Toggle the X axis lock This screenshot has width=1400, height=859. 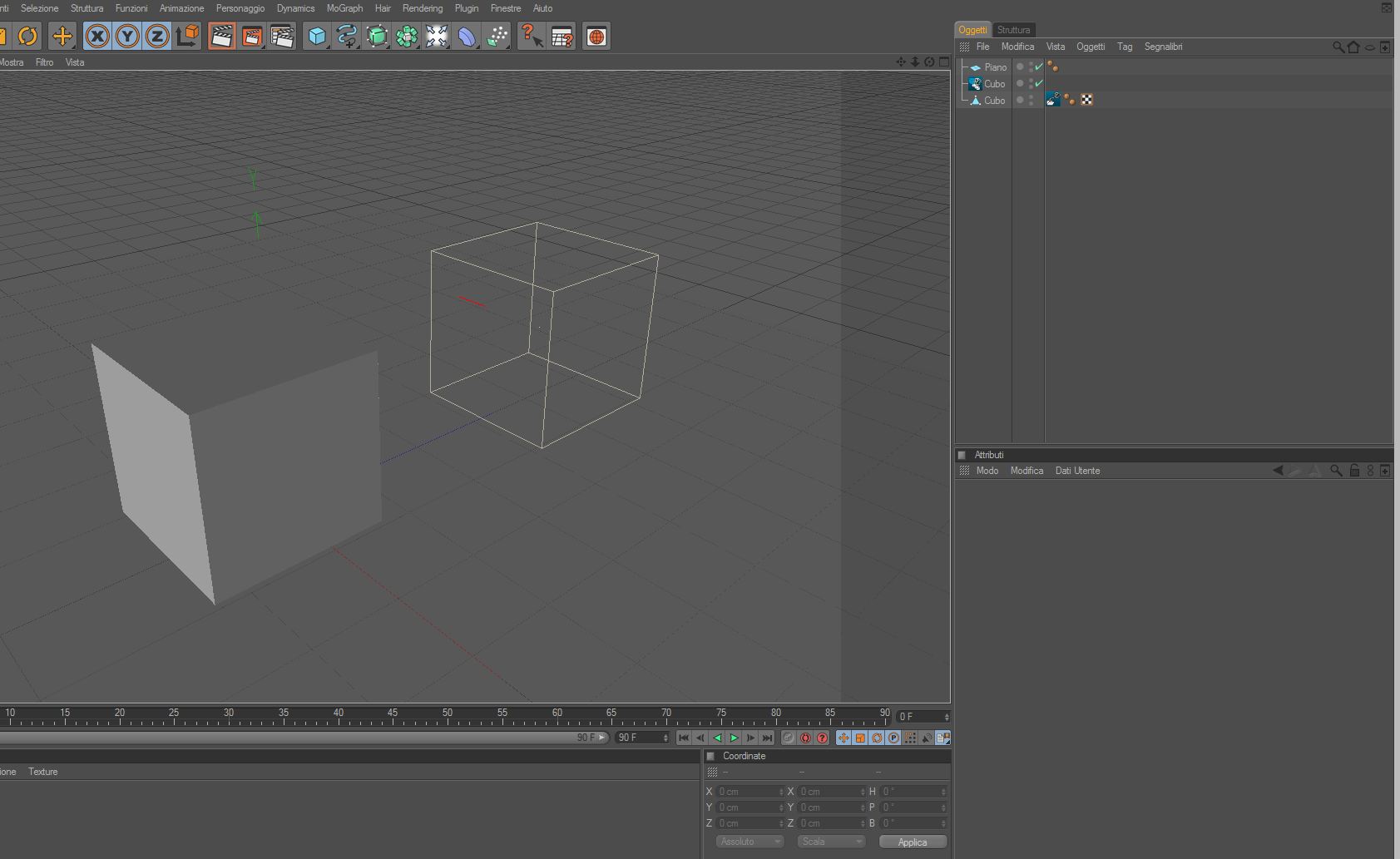tap(97, 36)
